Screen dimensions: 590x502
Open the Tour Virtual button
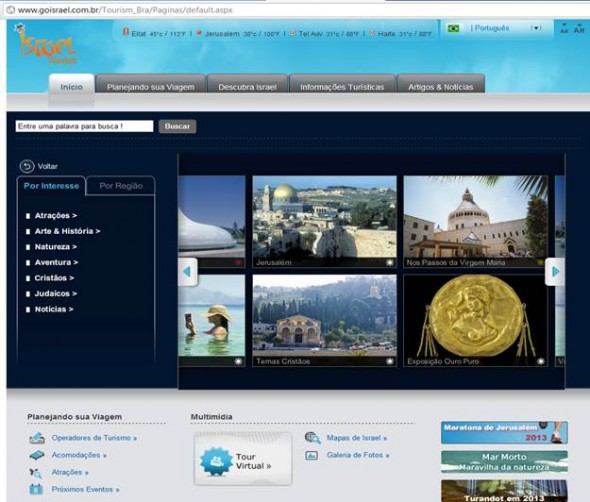243,459
